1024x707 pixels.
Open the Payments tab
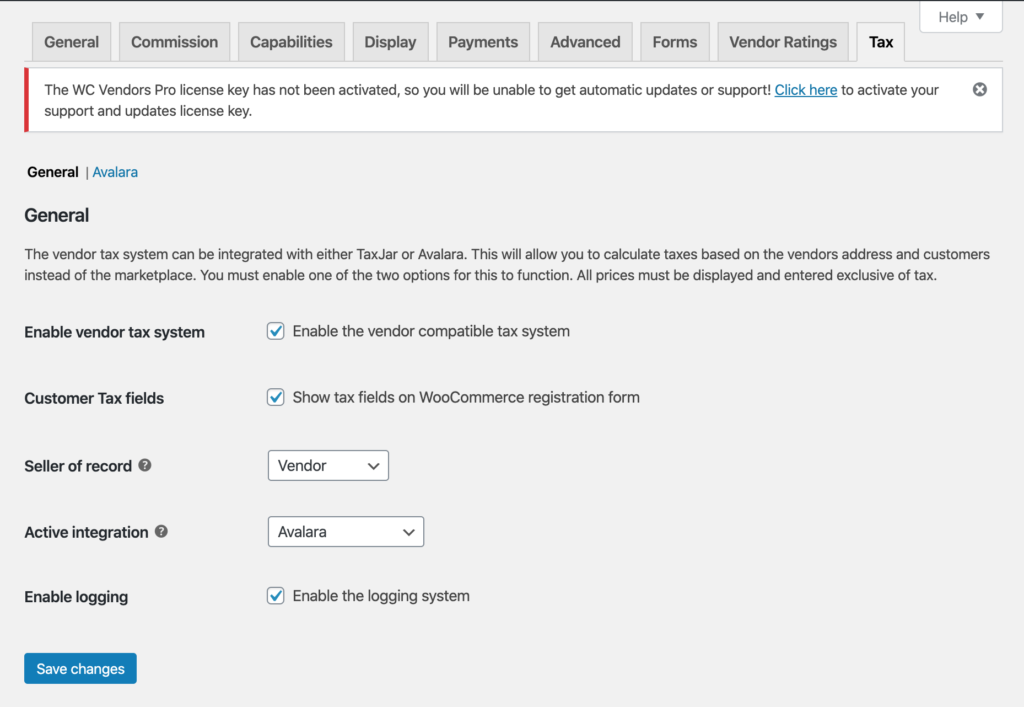tap(483, 42)
